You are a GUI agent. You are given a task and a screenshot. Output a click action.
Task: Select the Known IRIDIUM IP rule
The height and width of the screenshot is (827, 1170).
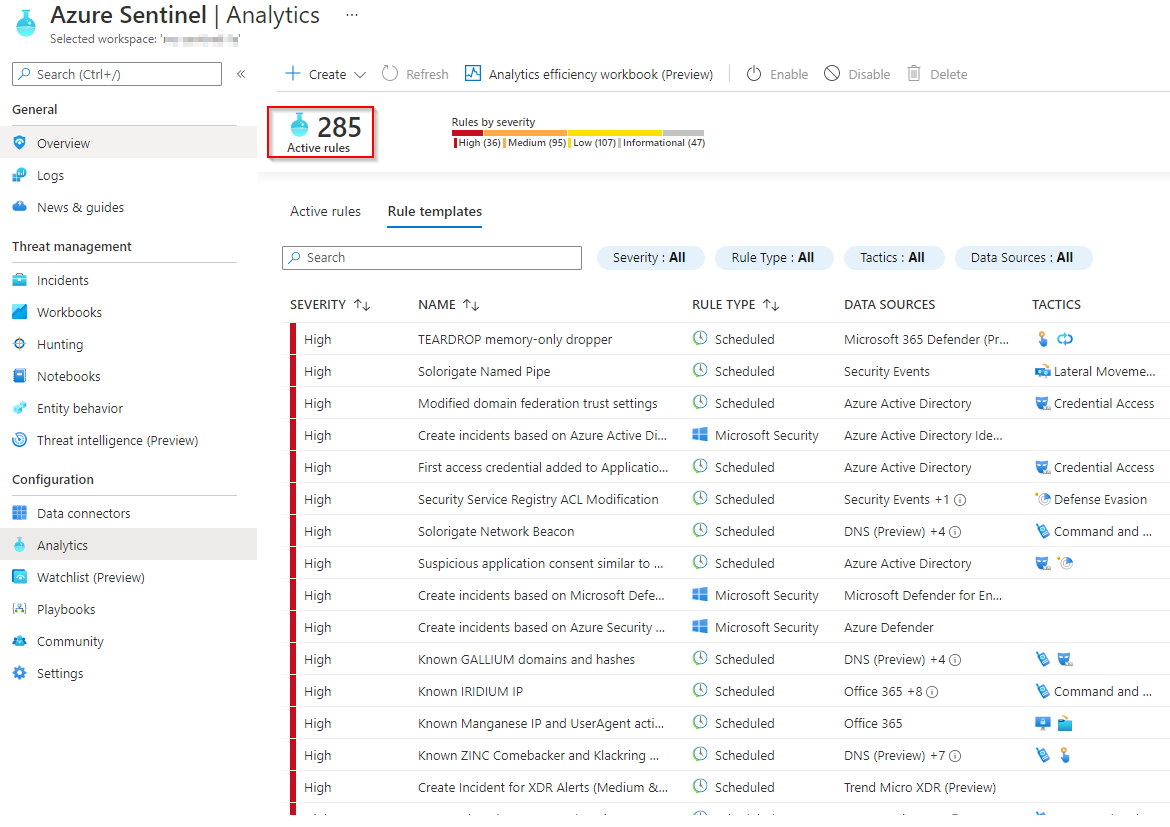pyautogui.click(x=470, y=691)
